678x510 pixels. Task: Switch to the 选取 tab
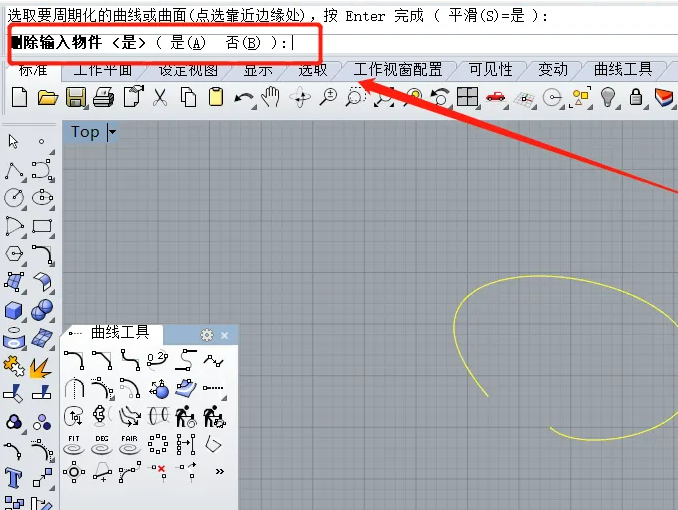pyautogui.click(x=313, y=70)
